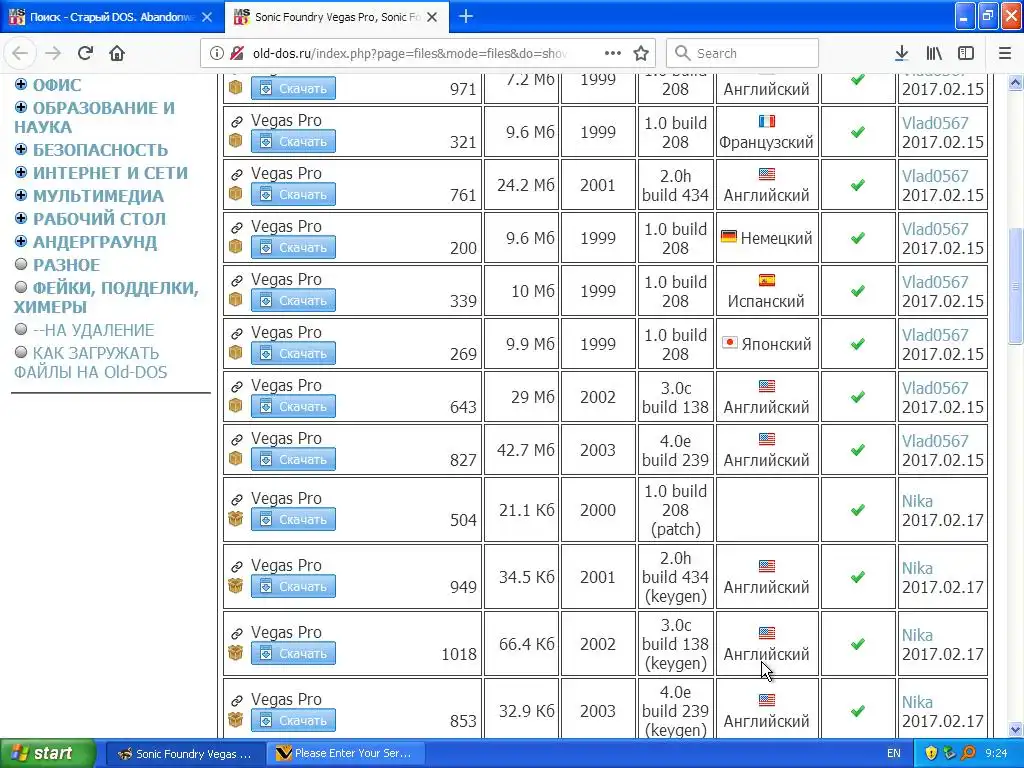Click the EN language indicator in taskbar
The width and height of the screenshot is (1024, 768).
tap(893, 753)
